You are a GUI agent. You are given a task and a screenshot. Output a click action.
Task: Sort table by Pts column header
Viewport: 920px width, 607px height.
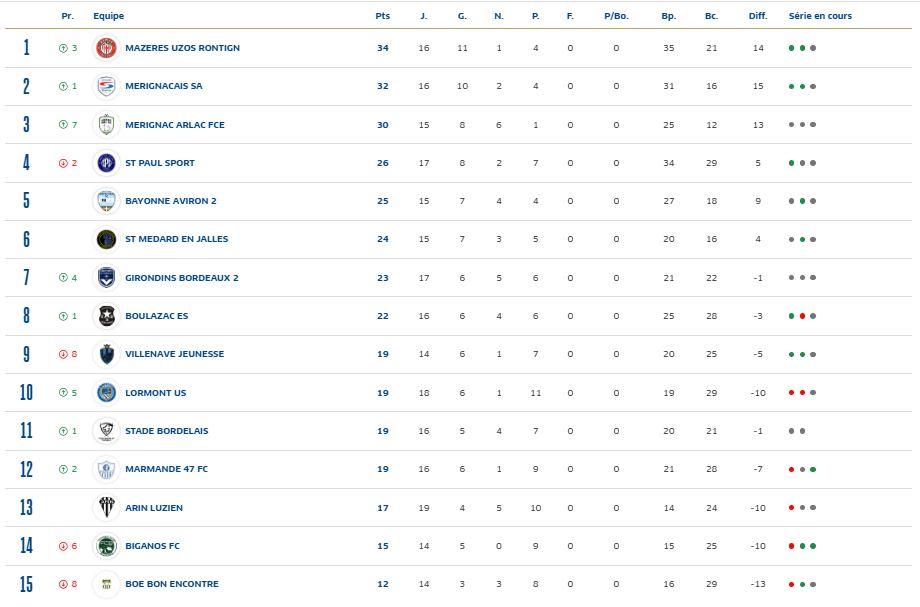point(382,16)
